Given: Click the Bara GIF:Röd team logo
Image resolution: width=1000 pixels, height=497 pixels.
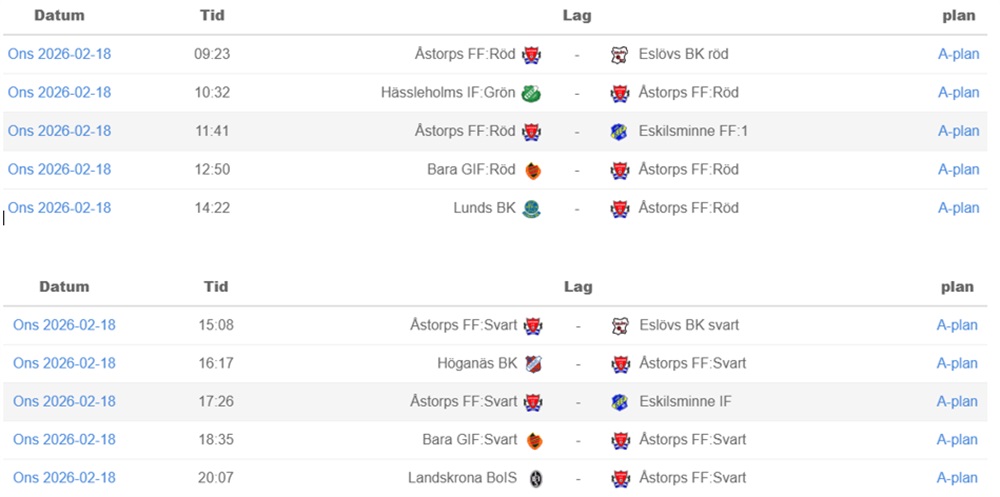Looking at the screenshot, I should [x=532, y=170].
